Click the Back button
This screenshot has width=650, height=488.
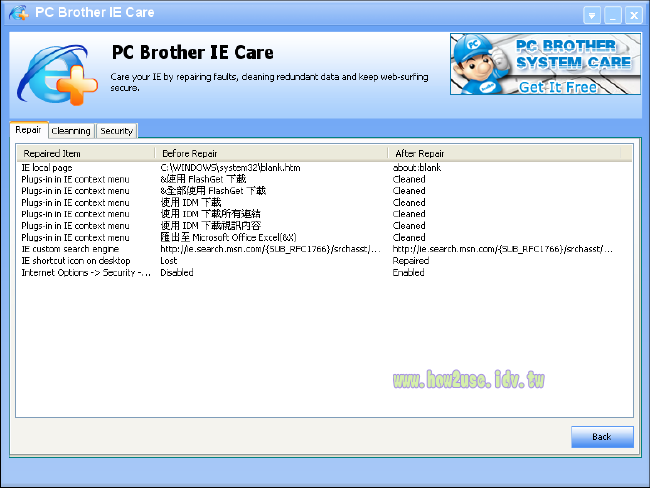(601, 437)
